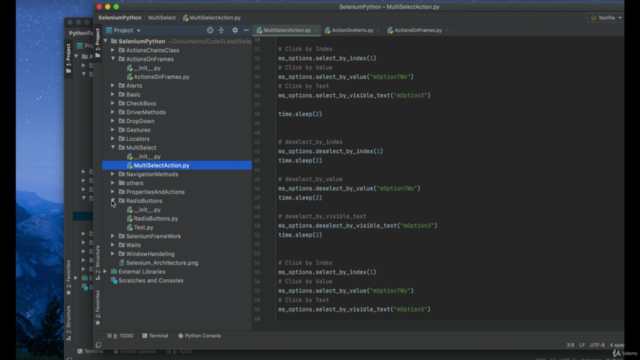
Task: Click LF line separator in status bar
Action: [582, 345]
